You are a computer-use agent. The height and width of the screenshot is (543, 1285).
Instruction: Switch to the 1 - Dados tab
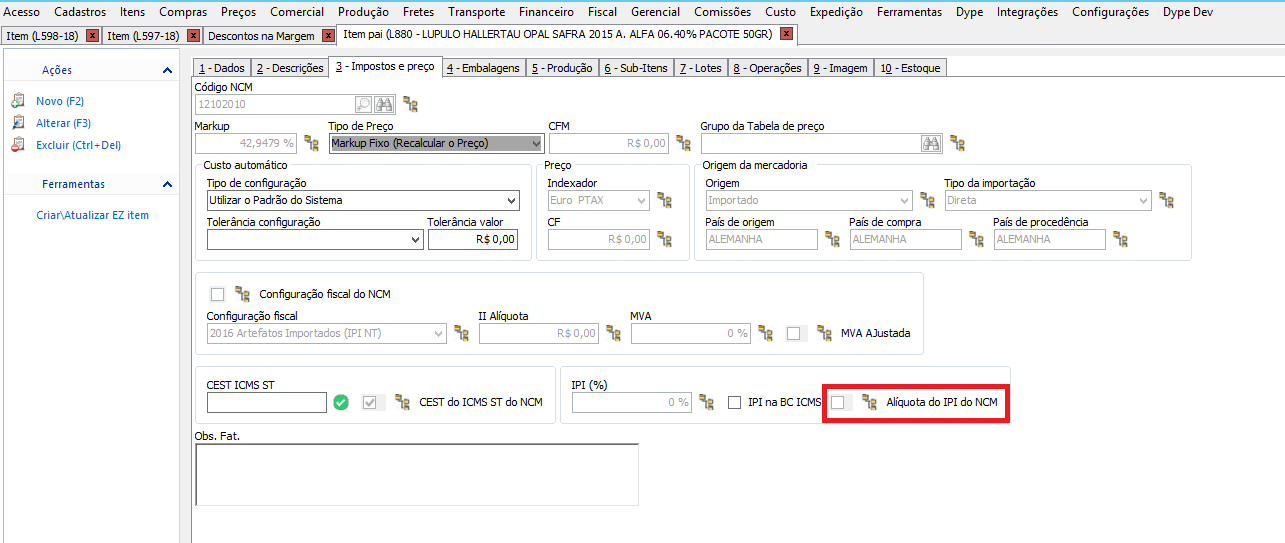coord(221,68)
